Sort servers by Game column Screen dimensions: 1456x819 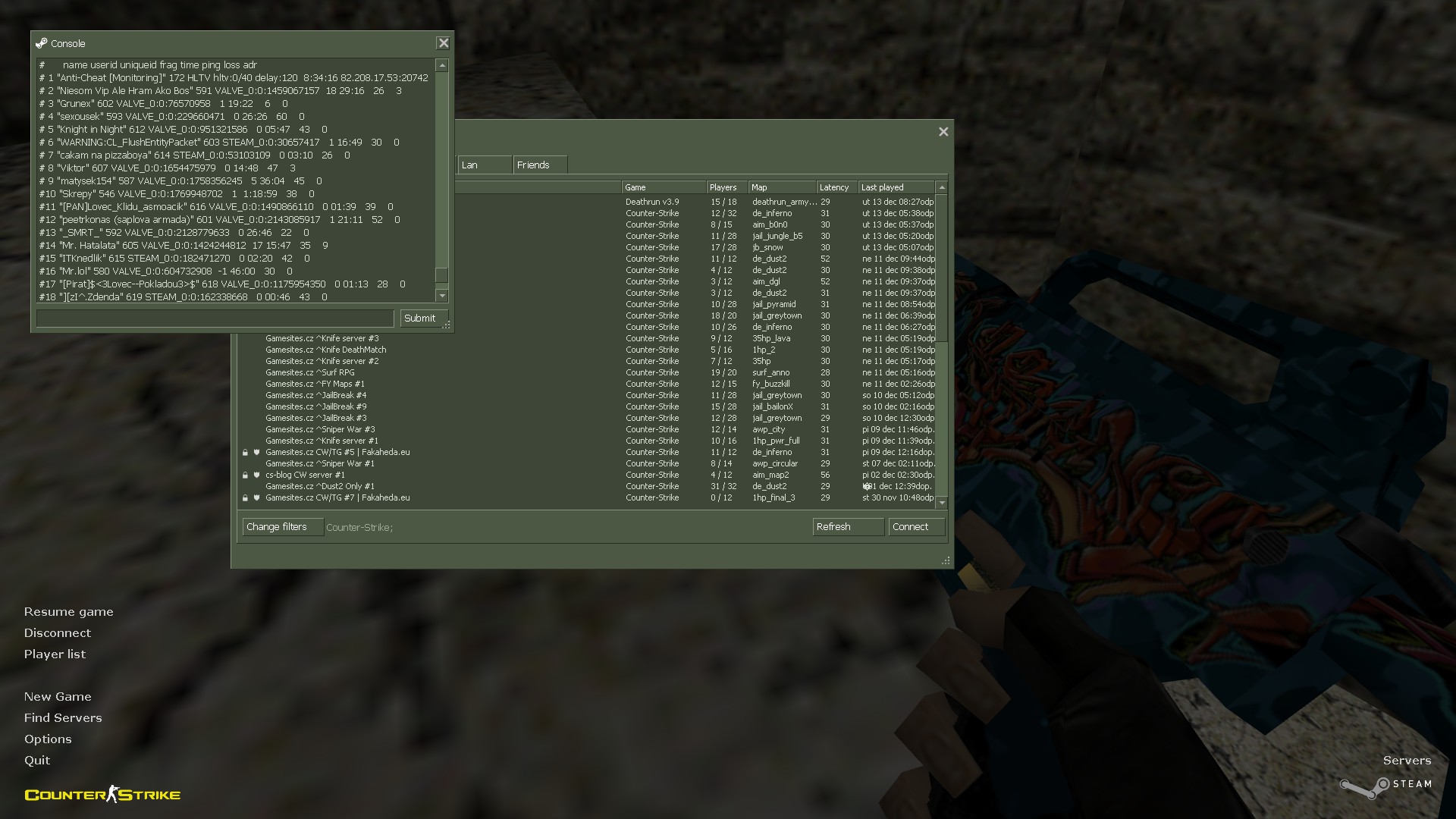pyautogui.click(x=664, y=187)
